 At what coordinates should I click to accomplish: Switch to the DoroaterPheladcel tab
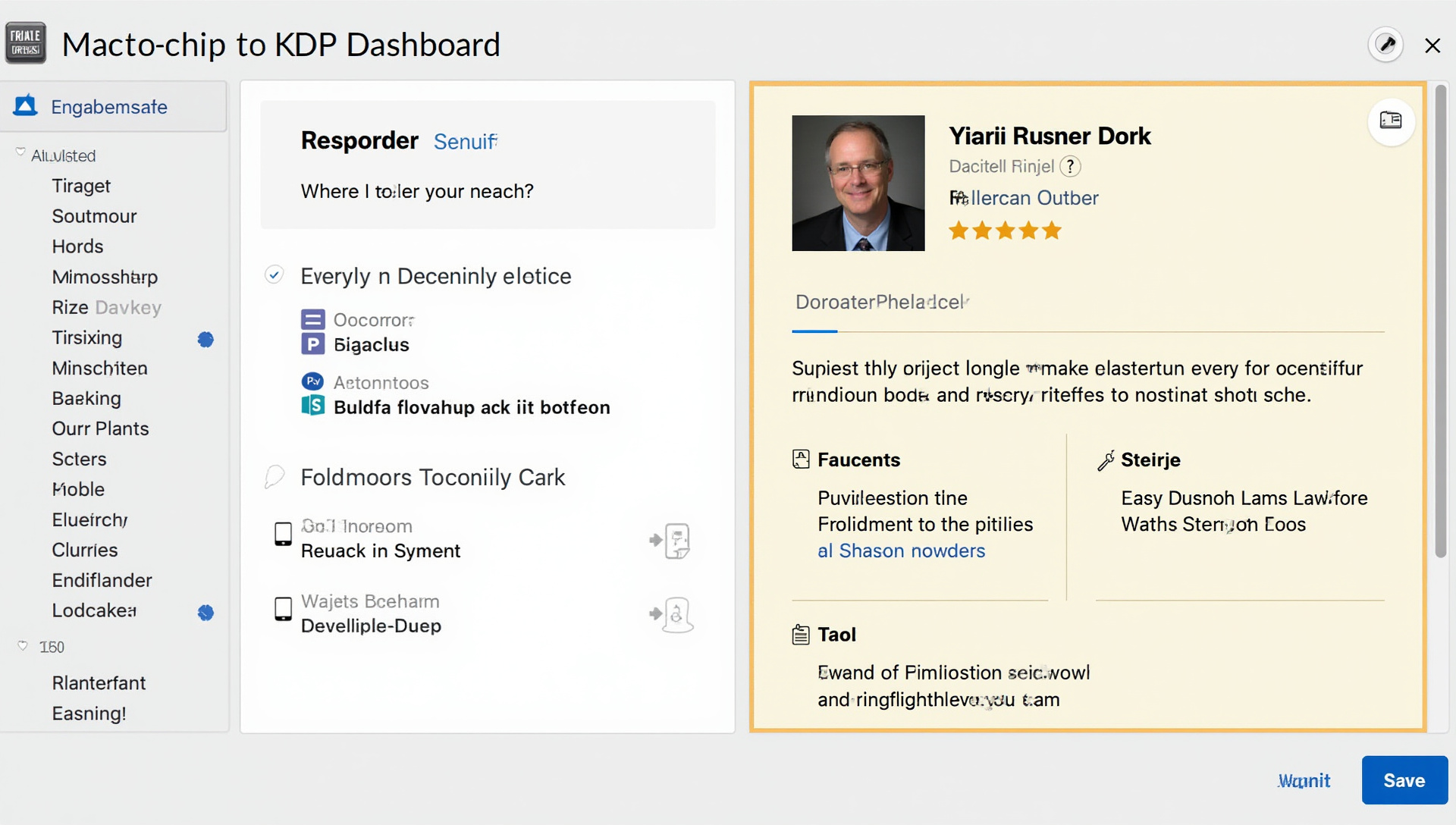[881, 303]
